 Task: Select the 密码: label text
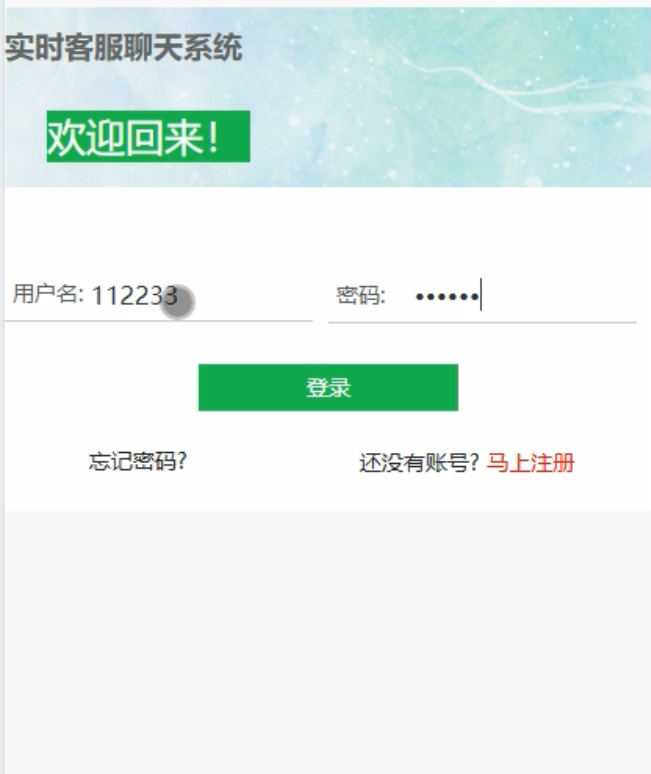click(x=361, y=296)
